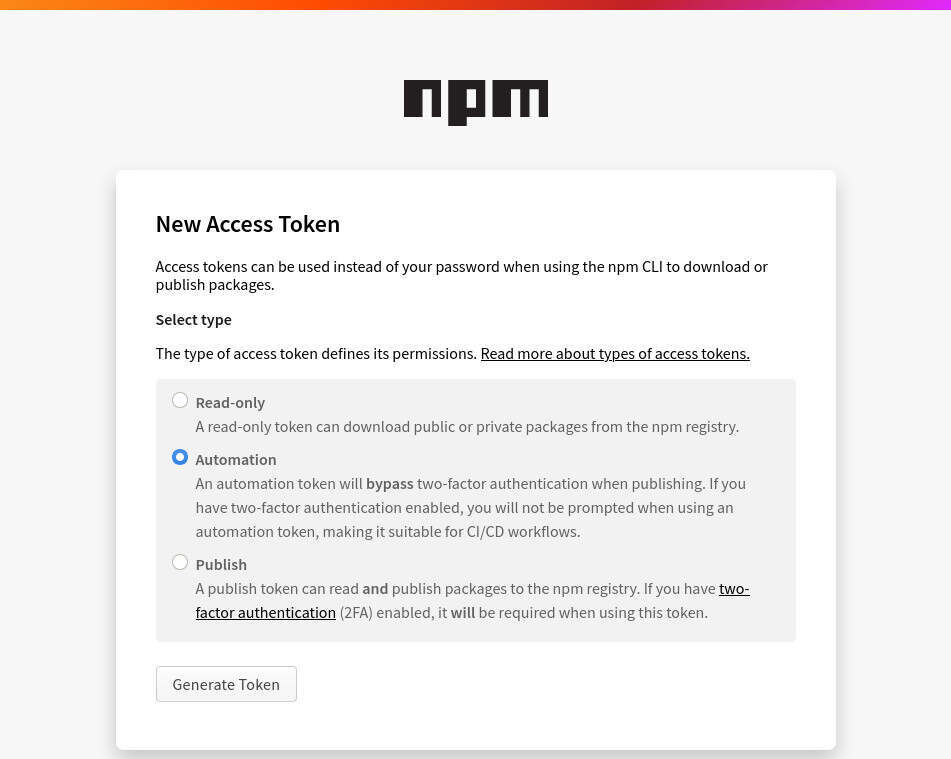Viewport: 951px width, 759px height.
Task: Click the Automation token description paragraph
Action: point(470,508)
